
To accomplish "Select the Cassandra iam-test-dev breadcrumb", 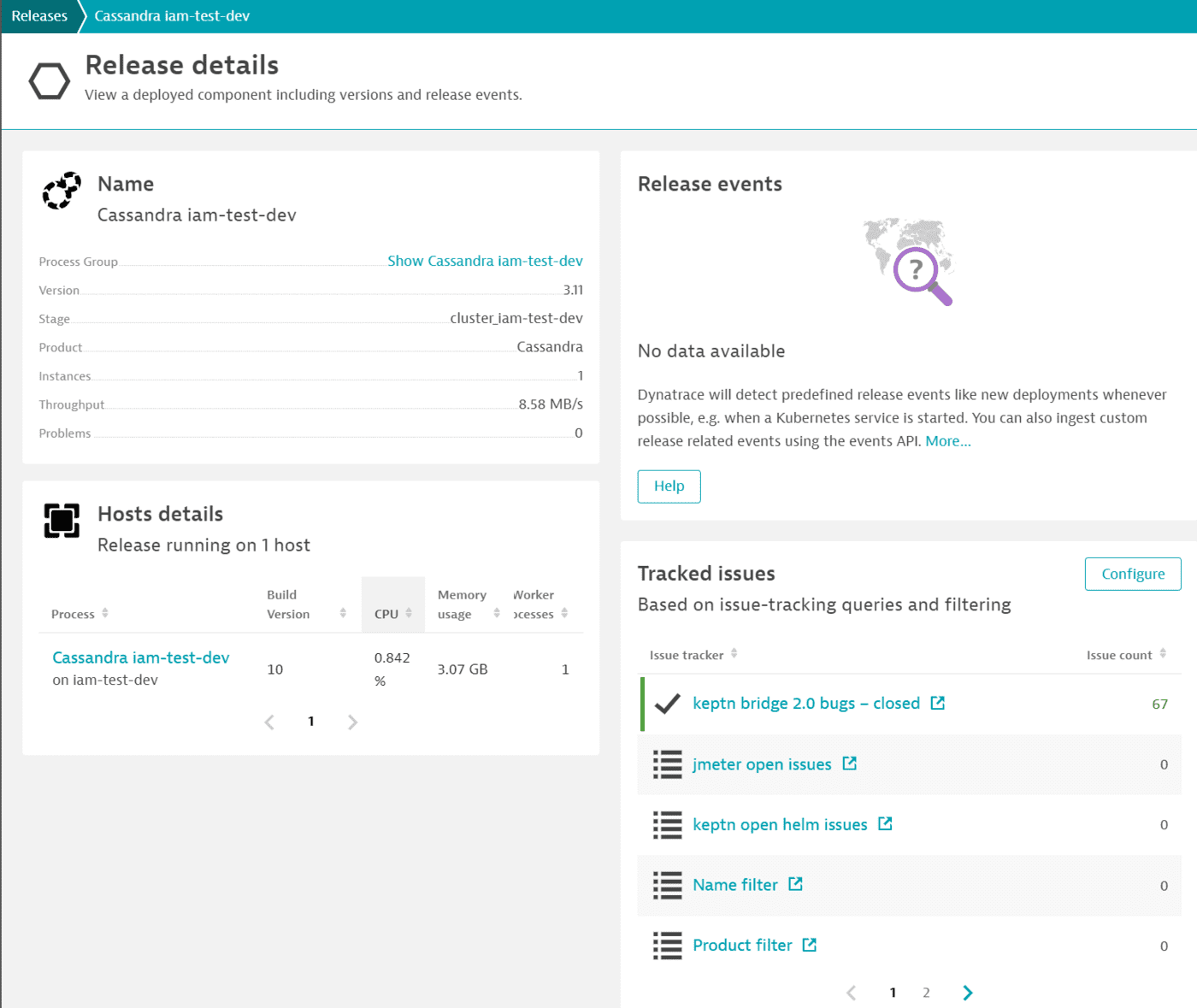I will [171, 15].
